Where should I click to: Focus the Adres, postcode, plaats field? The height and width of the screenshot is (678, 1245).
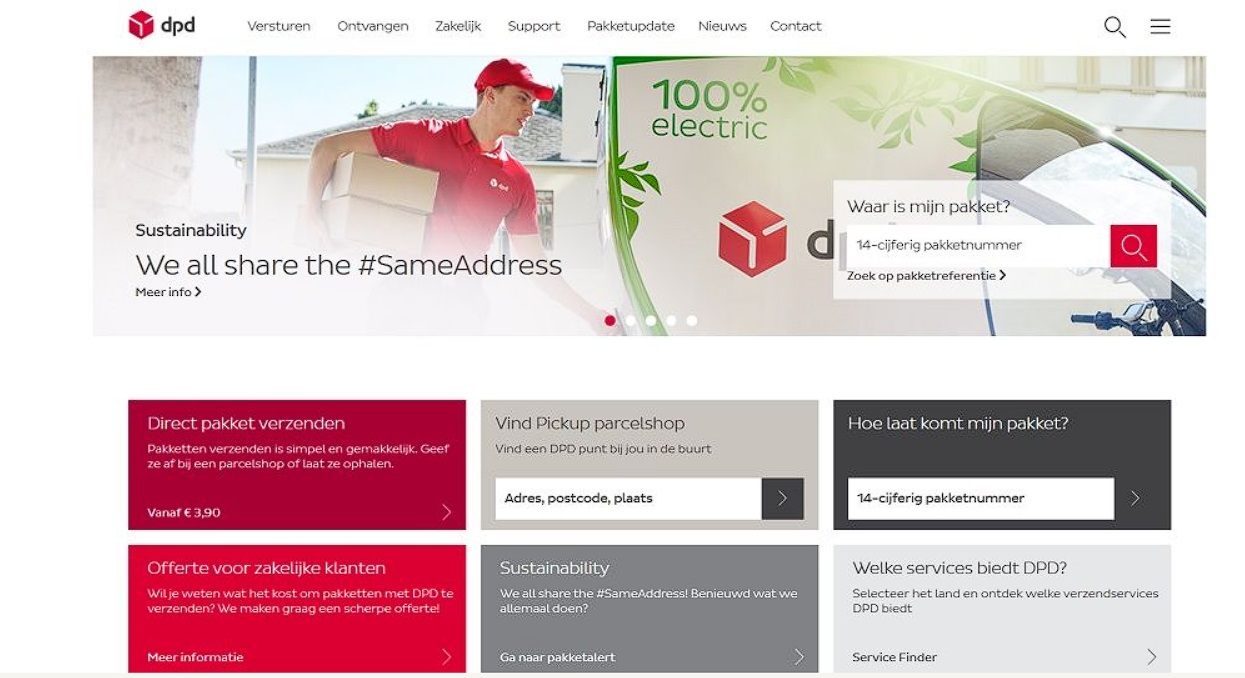pos(628,498)
